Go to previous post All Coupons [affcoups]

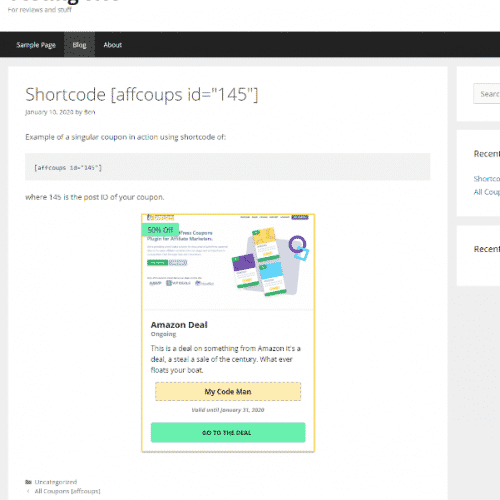point(67,491)
